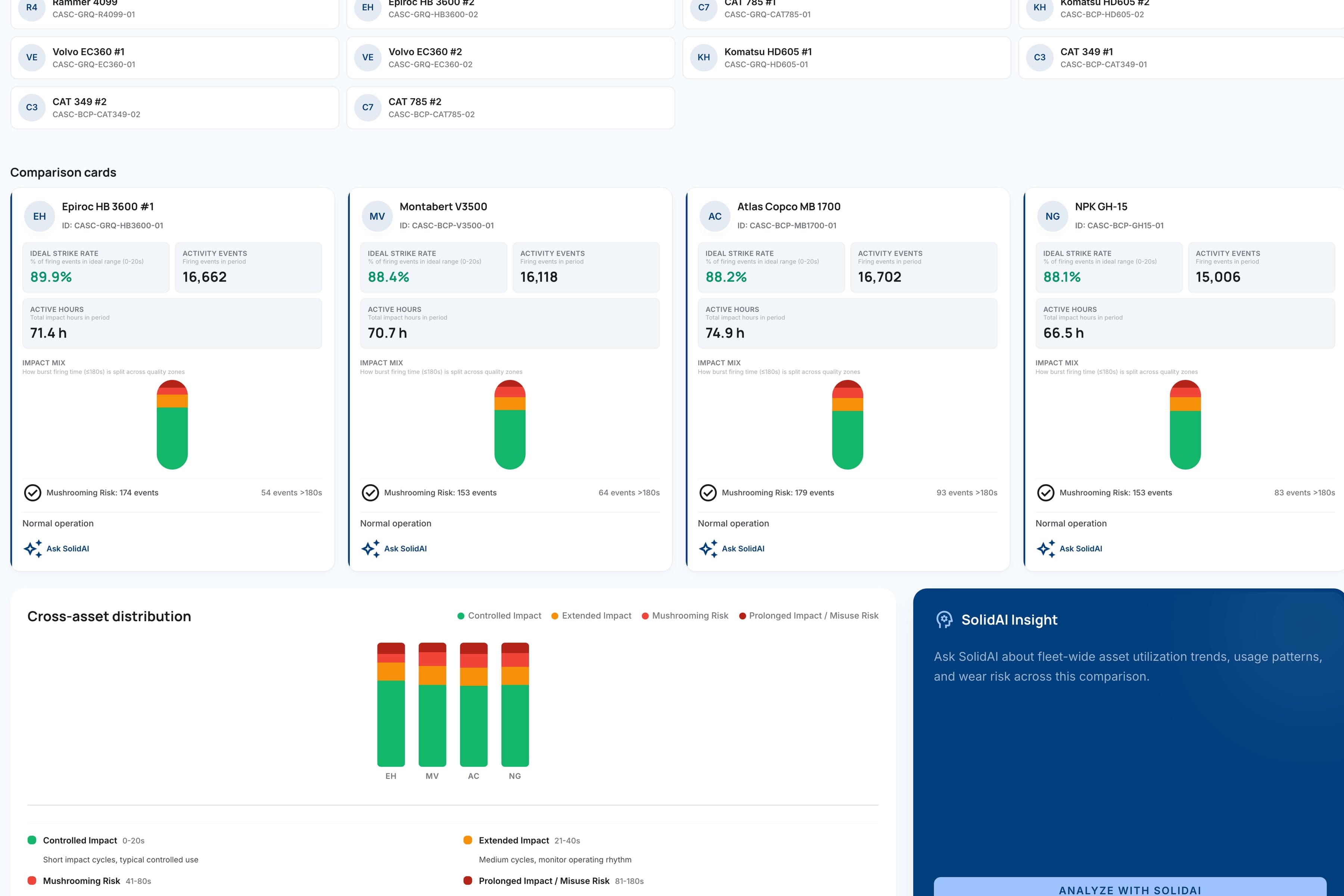This screenshot has width=1344, height=896.
Task: Click the 16,702 activity events value
Action: tap(880, 277)
